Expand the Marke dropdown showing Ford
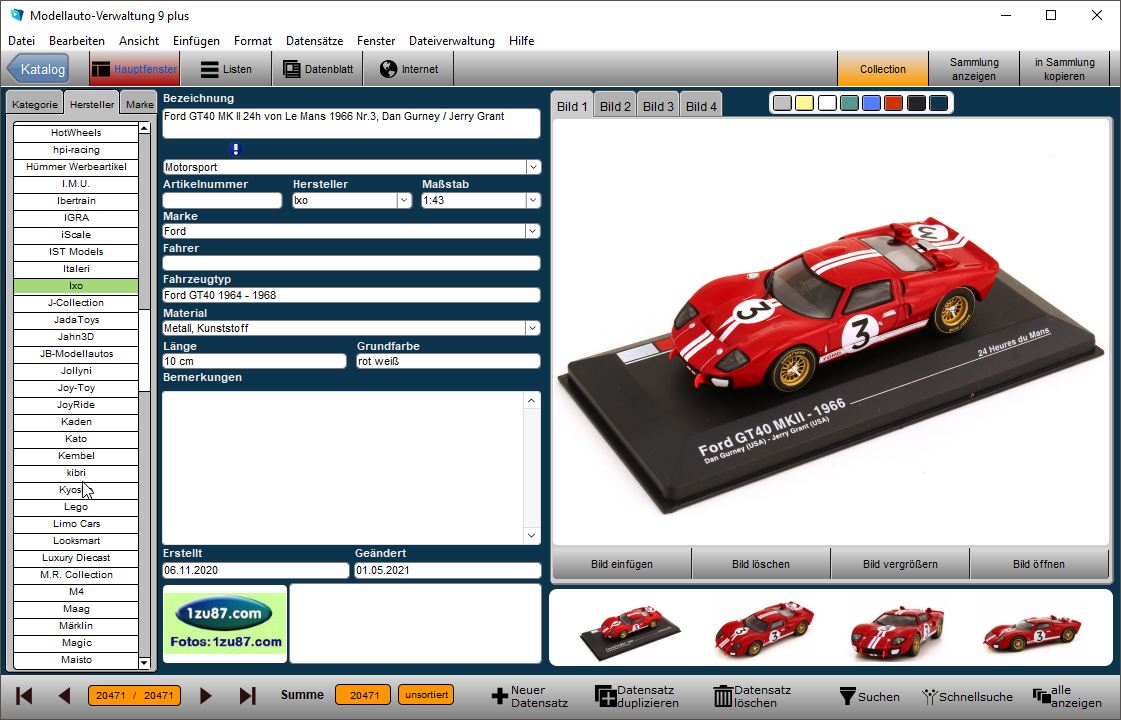Viewport: 1121px width, 720px height. [x=533, y=231]
